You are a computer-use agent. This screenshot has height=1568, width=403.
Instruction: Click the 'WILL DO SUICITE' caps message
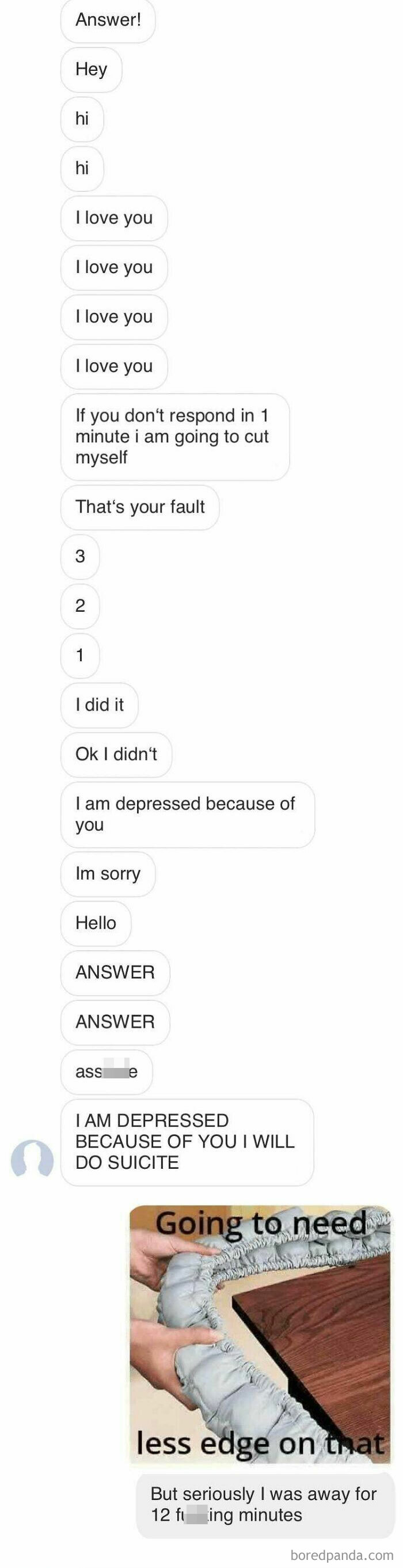pyautogui.click(x=187, y=1142)
